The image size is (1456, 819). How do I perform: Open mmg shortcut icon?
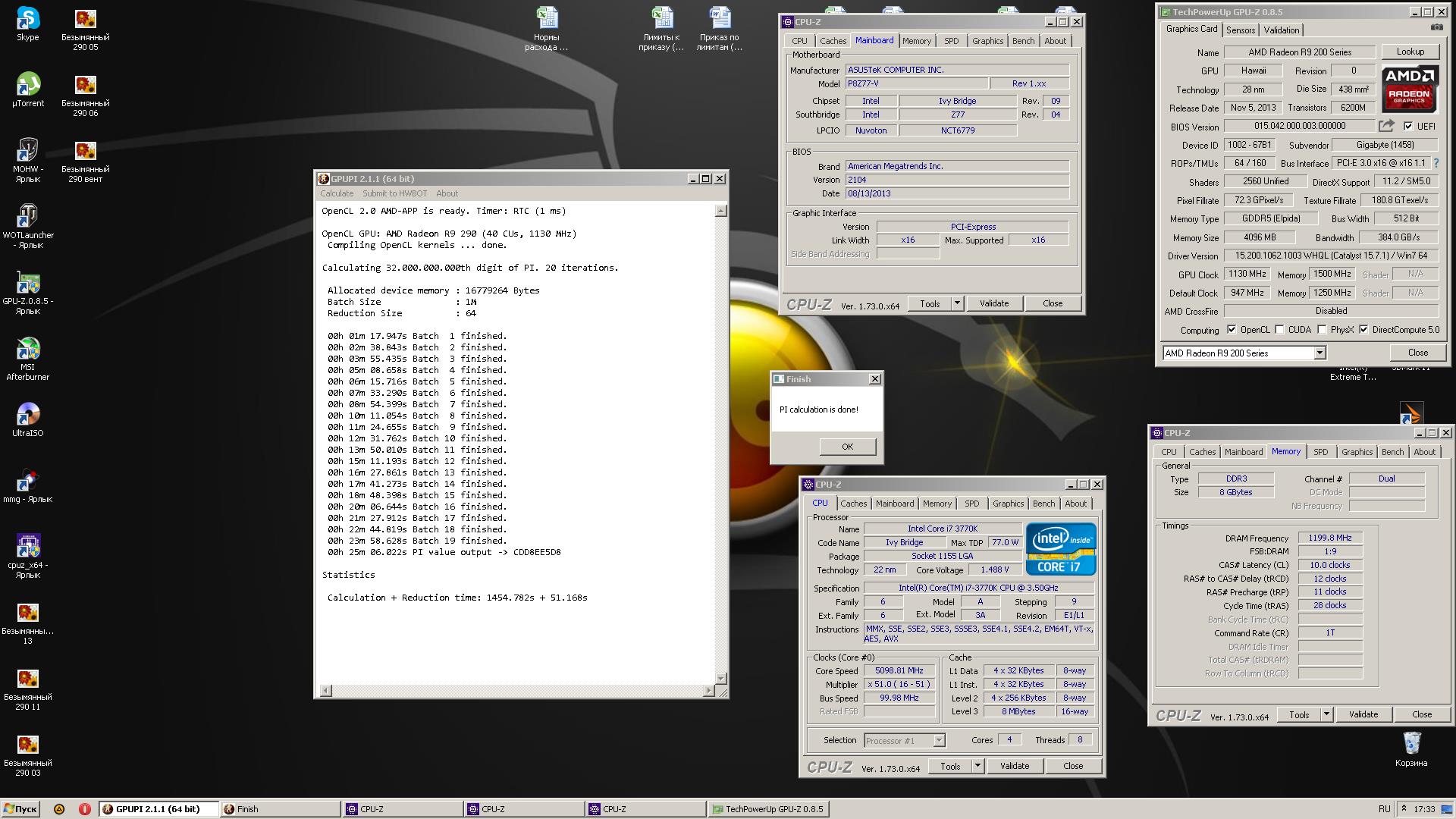pyautogui.click(x=28, y=485)
